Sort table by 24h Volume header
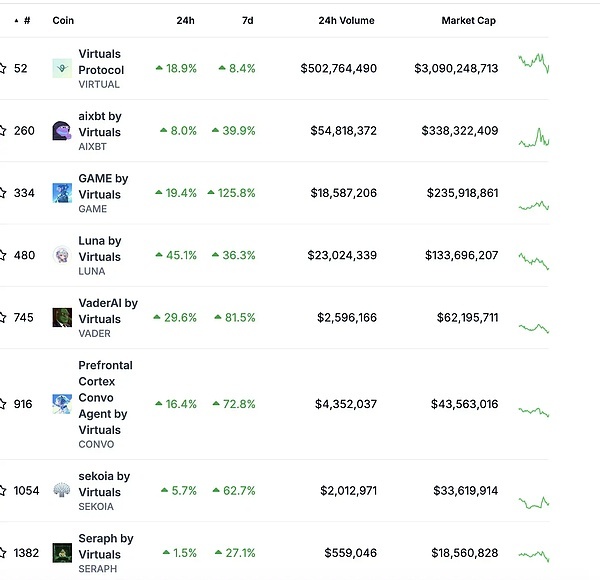This screenshot has height=580, width=600. coord(347,20)
